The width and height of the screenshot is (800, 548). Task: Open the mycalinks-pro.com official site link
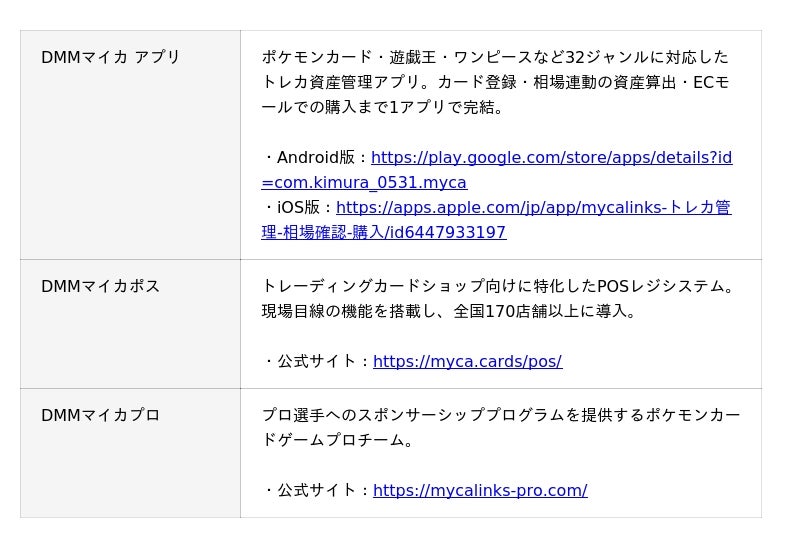[x=480, y=491]
